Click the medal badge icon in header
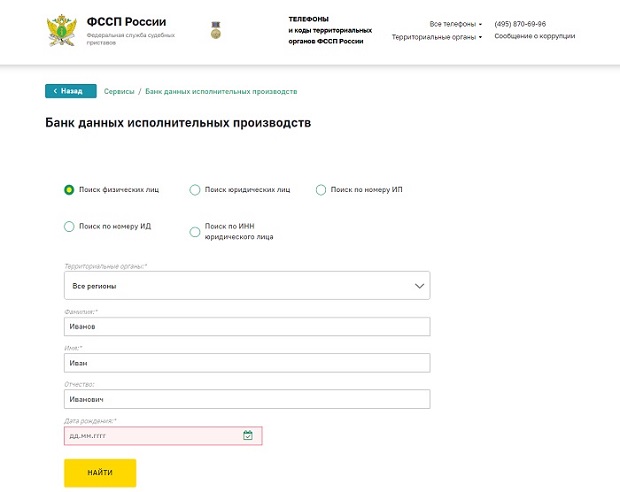The image size is (620, 492). click(215, 30)
